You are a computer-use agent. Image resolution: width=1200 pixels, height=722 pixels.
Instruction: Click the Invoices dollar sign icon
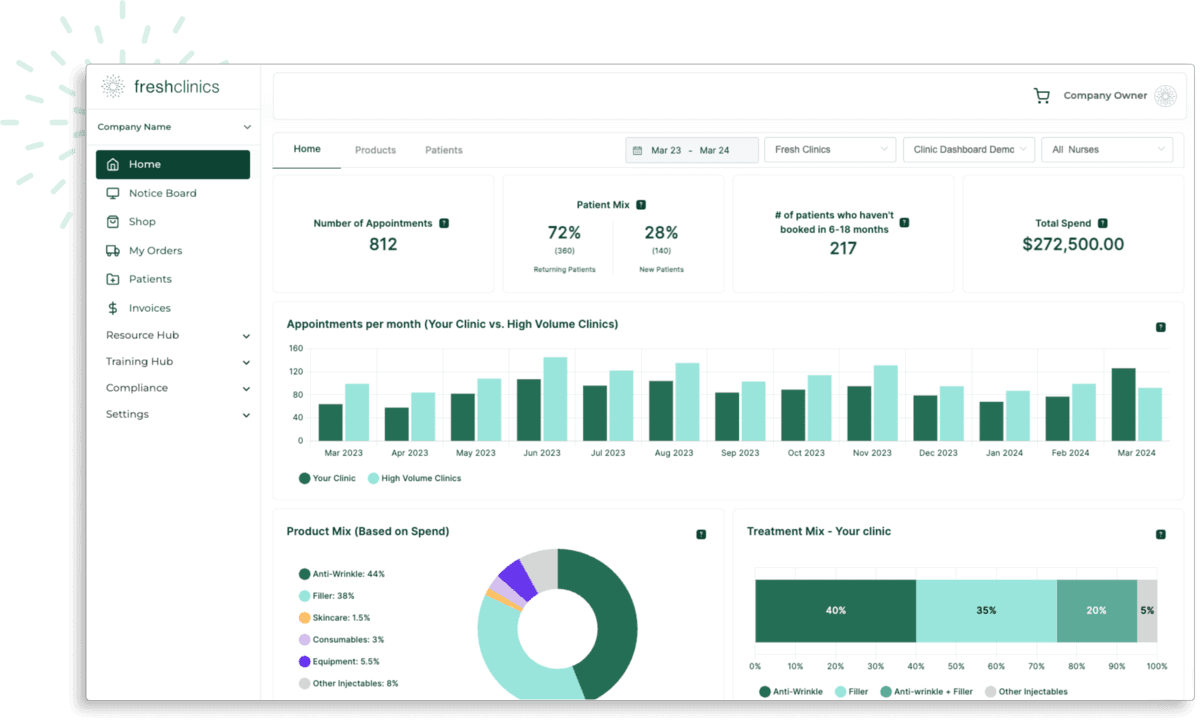[112, 308]
